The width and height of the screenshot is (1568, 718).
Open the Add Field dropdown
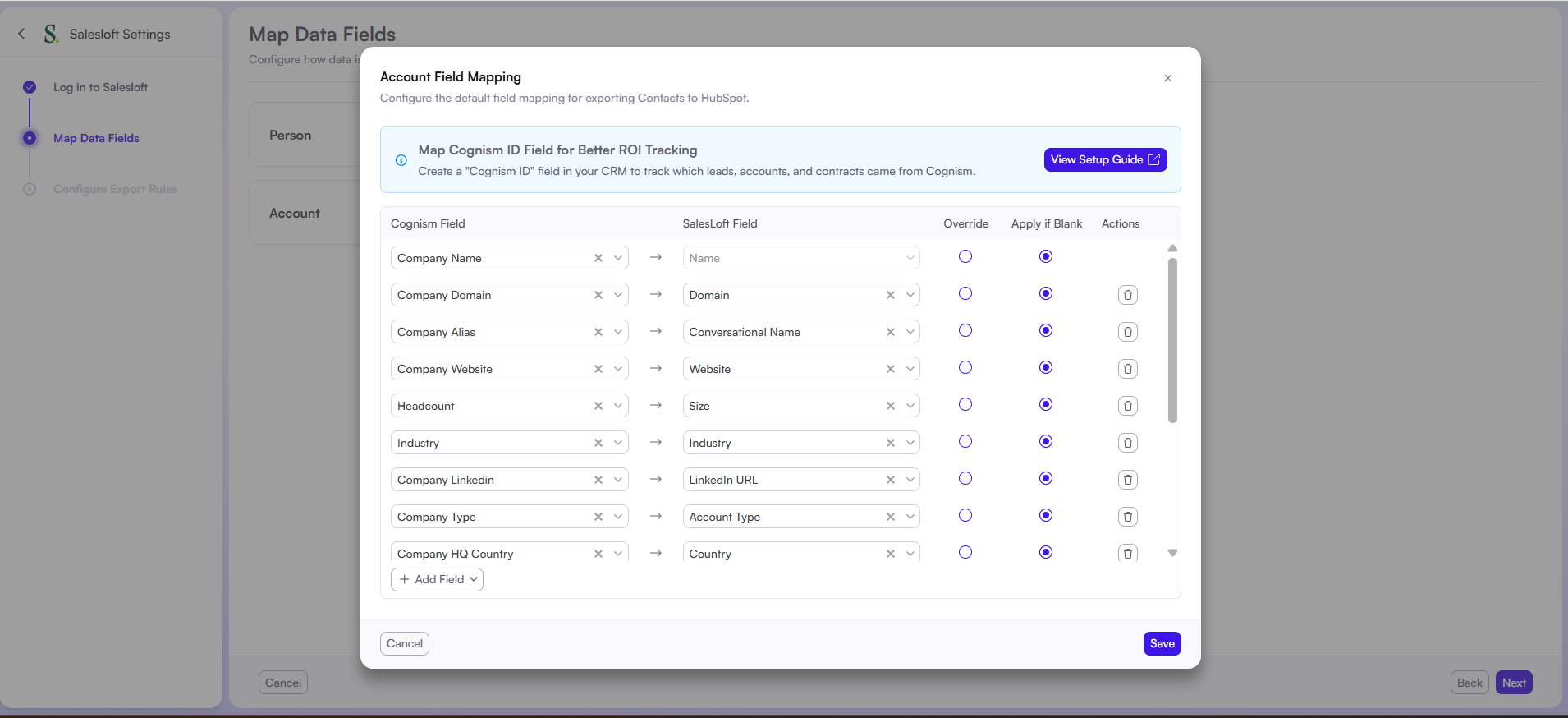[x=437, y=579]
